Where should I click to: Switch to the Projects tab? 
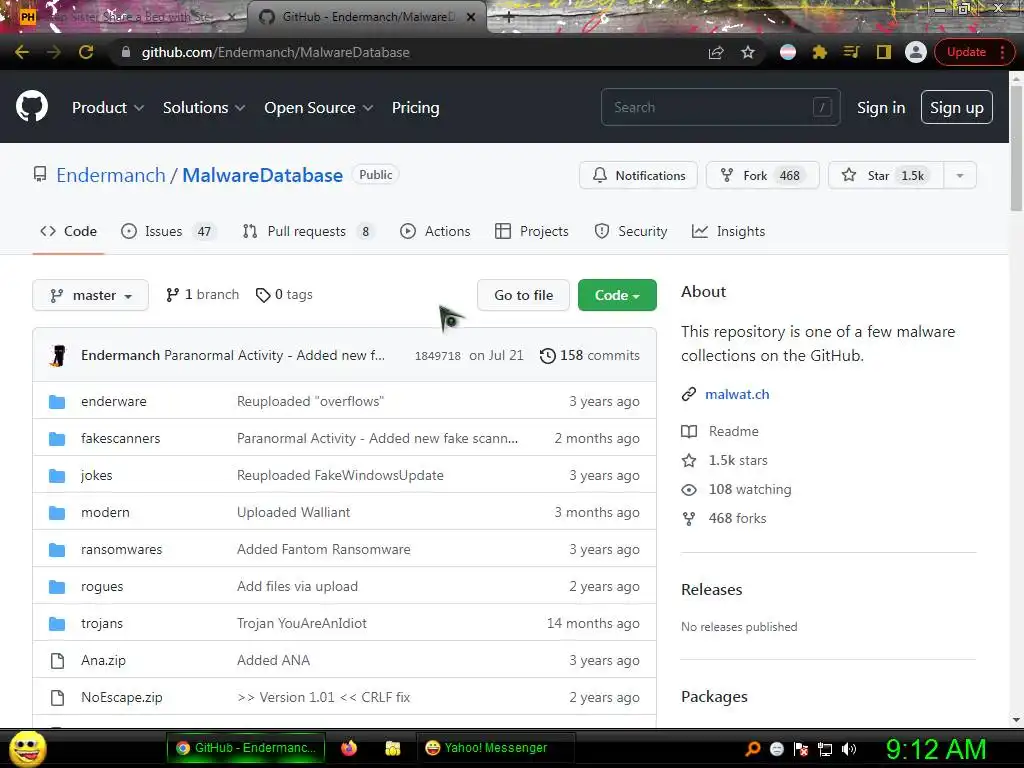click(x=532, y=231)
